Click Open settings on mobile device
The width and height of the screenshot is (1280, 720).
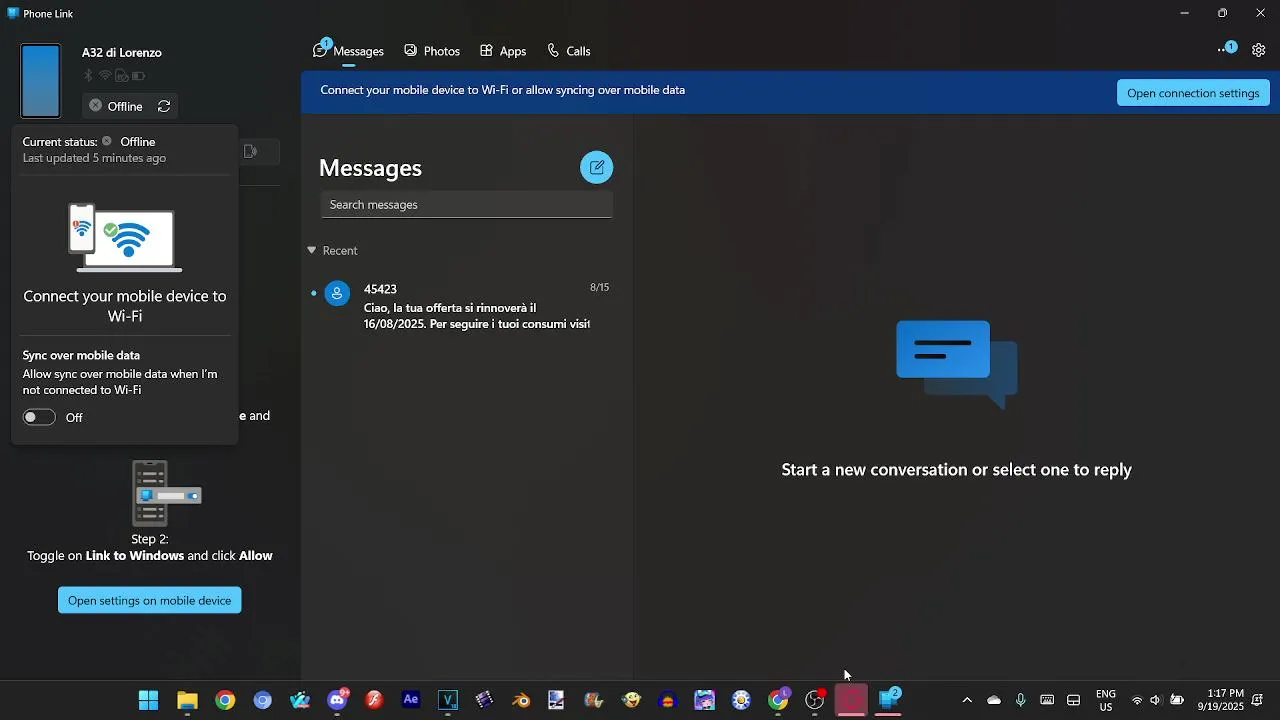[150, 600]
